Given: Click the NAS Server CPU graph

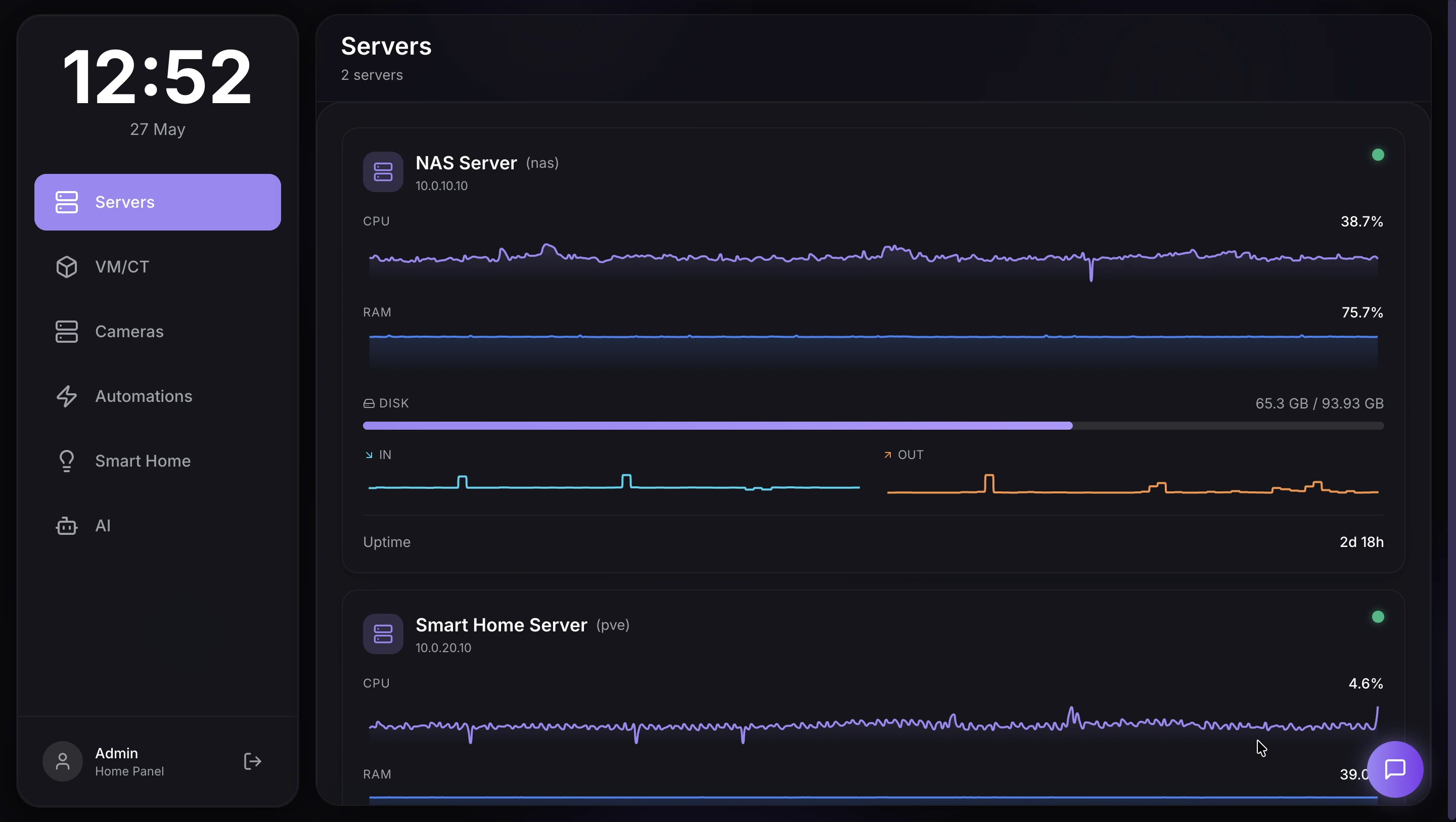Looking at the screenshot, I should [x=873, y=262].
